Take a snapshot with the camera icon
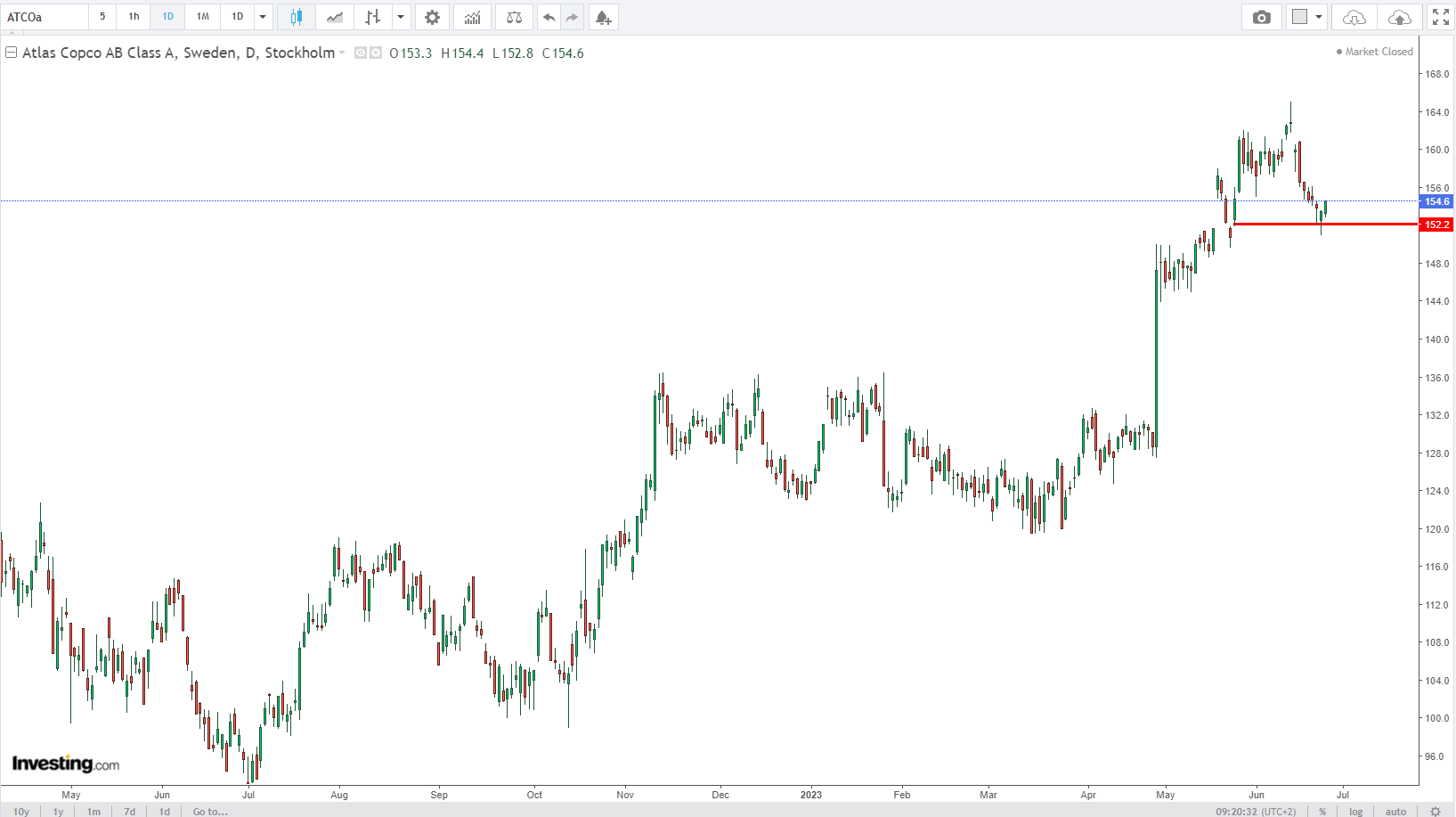 point(1261,17)
